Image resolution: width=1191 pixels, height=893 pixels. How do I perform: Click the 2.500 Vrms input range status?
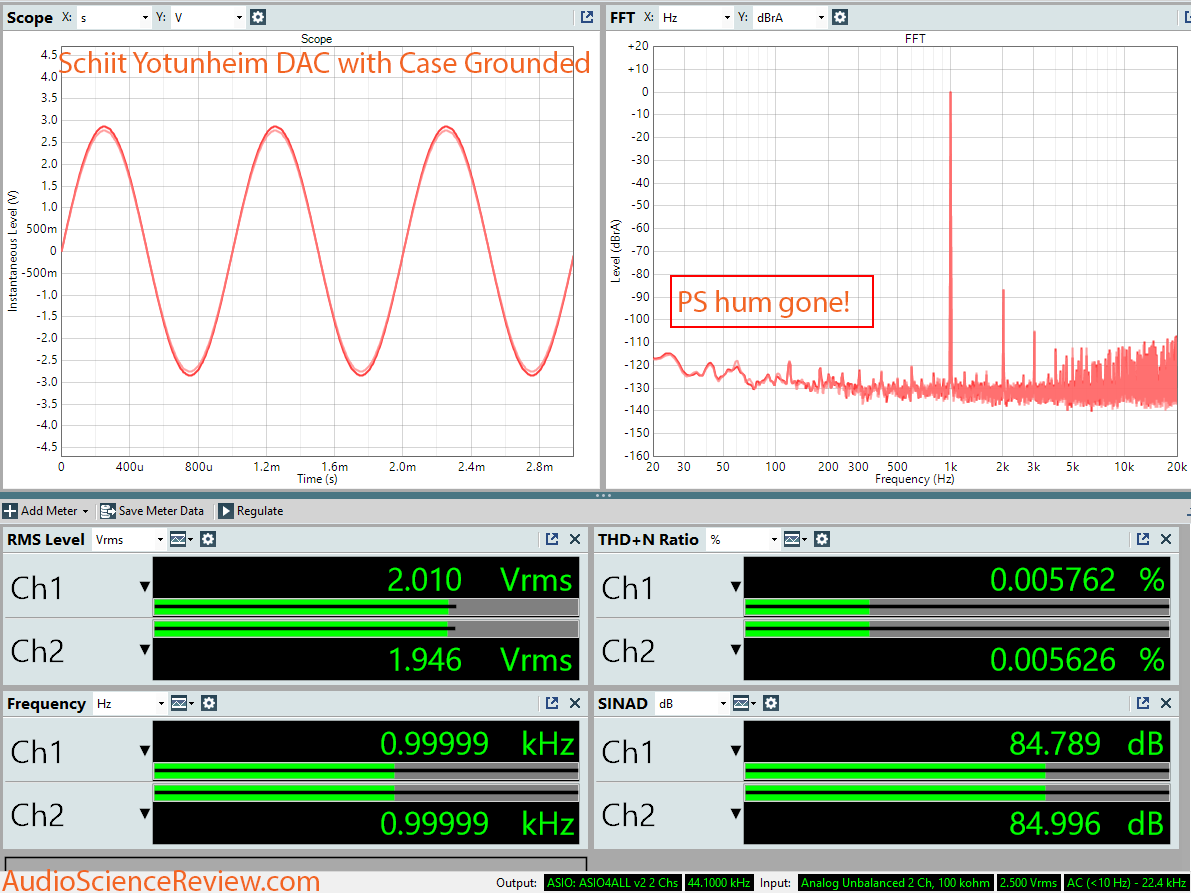(1029, 882)
